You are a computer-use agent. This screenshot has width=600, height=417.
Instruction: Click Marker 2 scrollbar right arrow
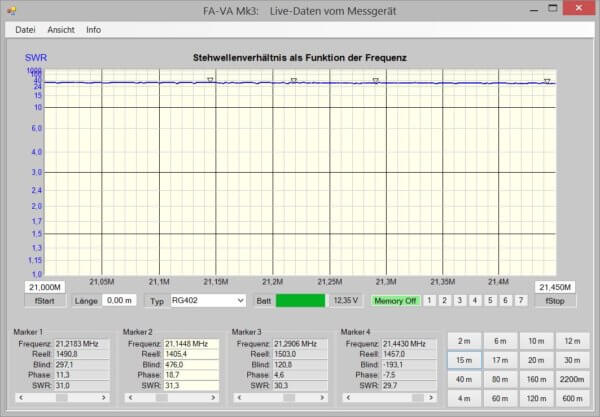(213, 398)
